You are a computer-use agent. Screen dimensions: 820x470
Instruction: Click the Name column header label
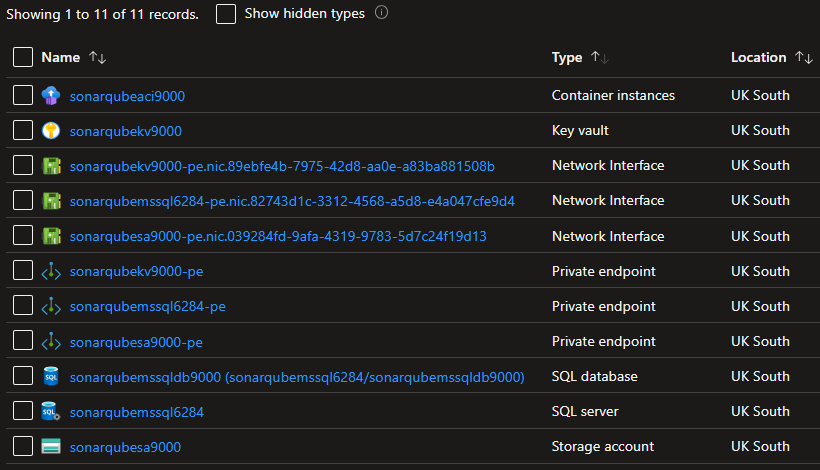[x=61, y=57]
